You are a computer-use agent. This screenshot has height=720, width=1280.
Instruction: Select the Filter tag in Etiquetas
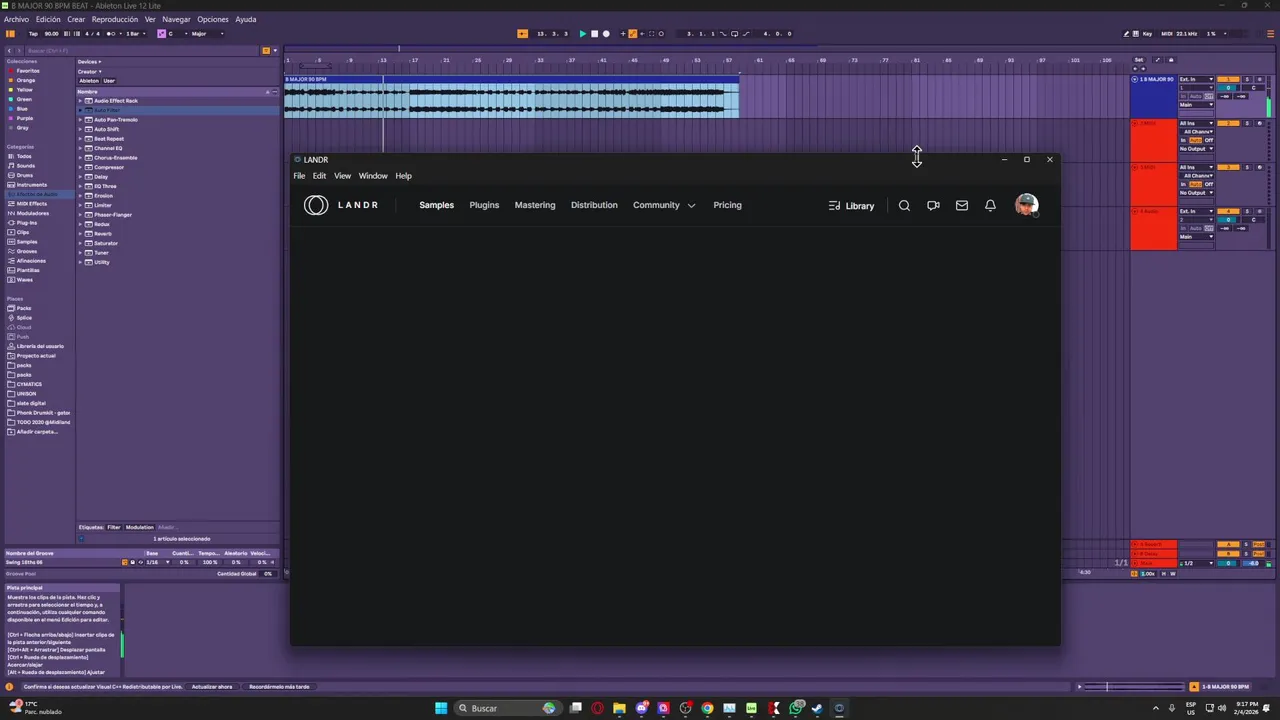(x=114, y=527)
